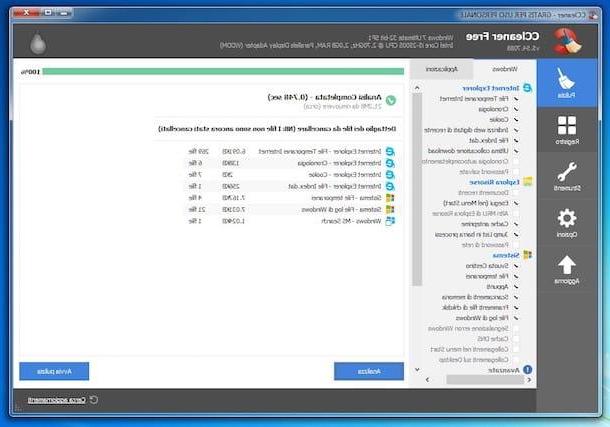
Task: Click the Piriform pear icon in header
Action: click(38, 42)
